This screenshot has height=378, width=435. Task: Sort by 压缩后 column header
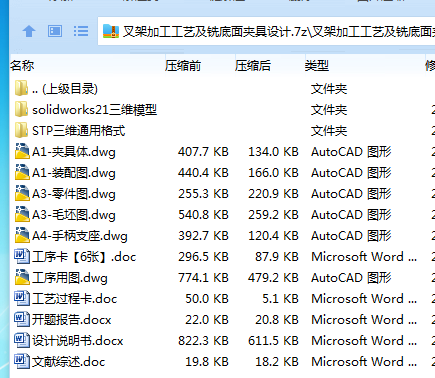click(x=253, y=66)
